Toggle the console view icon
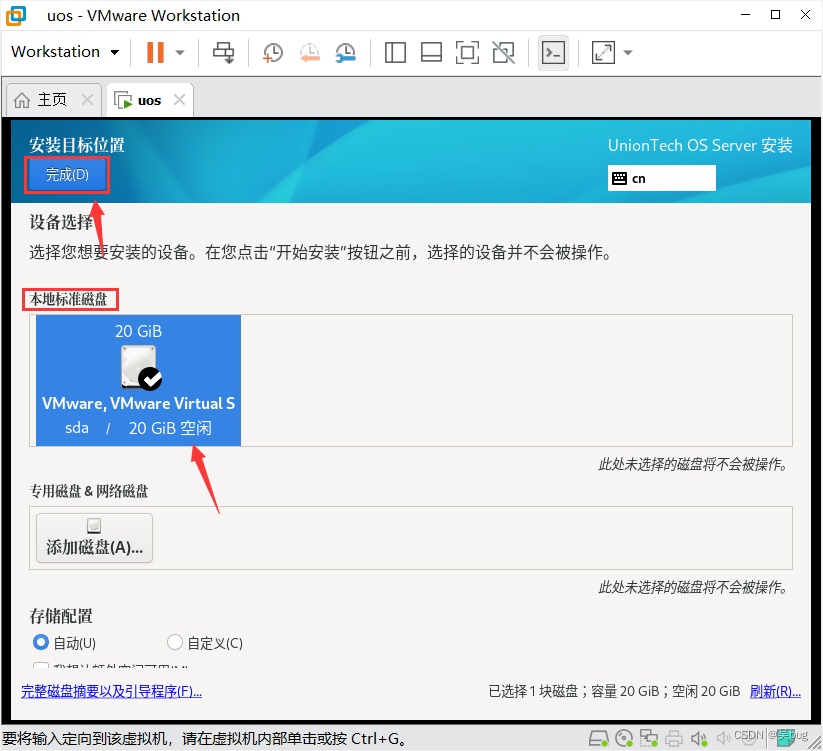Image resolution: width=823 pixels, height=751 pixels. pos(553,52)
